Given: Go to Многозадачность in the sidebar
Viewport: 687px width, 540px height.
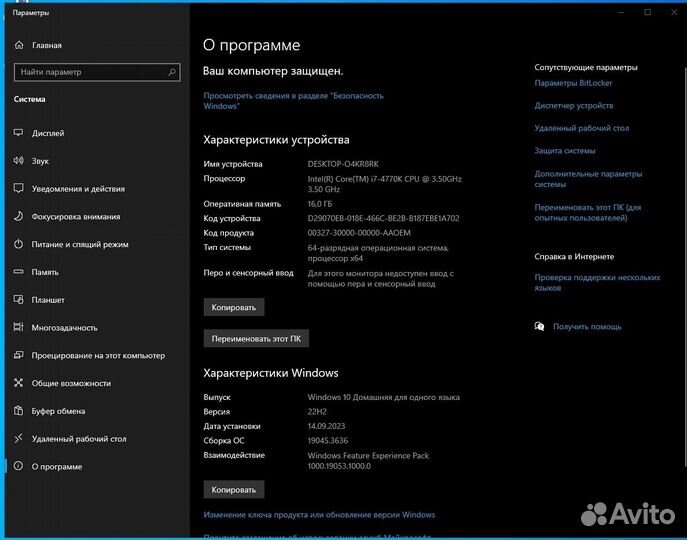Looking at the screenshot, I should click(x=64, y=328).
